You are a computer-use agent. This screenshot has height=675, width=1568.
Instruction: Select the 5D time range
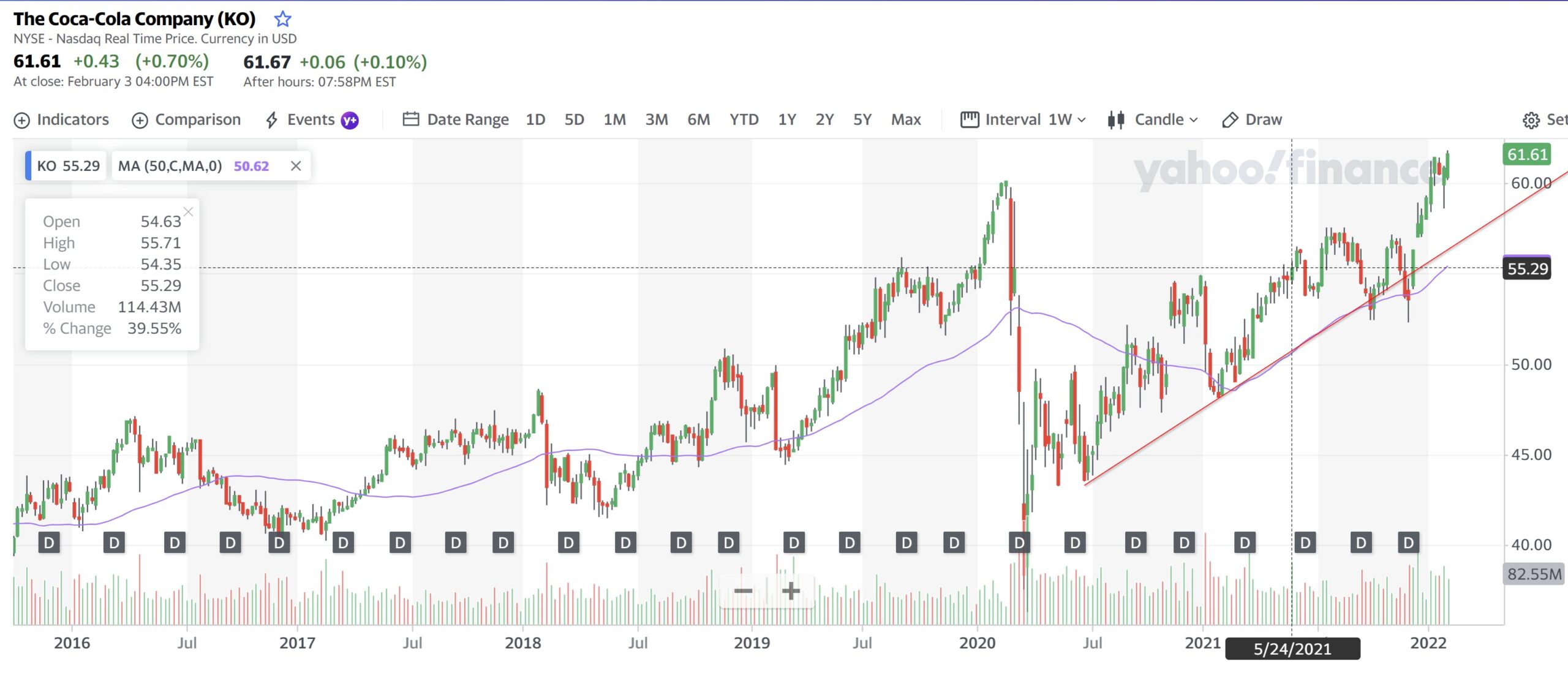tap(574, 119)
